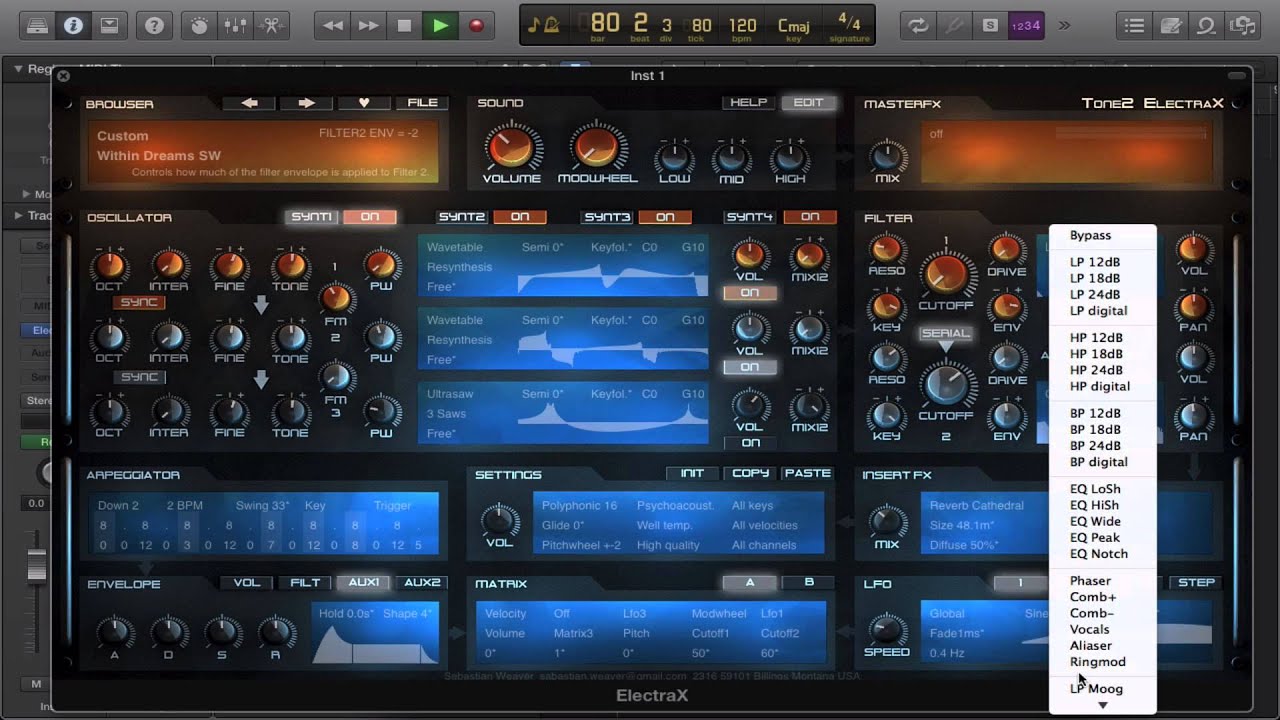Toggle the Solo S button in toolbar
Viewport: 1280px width, 720px height.
tap(990, 26)
